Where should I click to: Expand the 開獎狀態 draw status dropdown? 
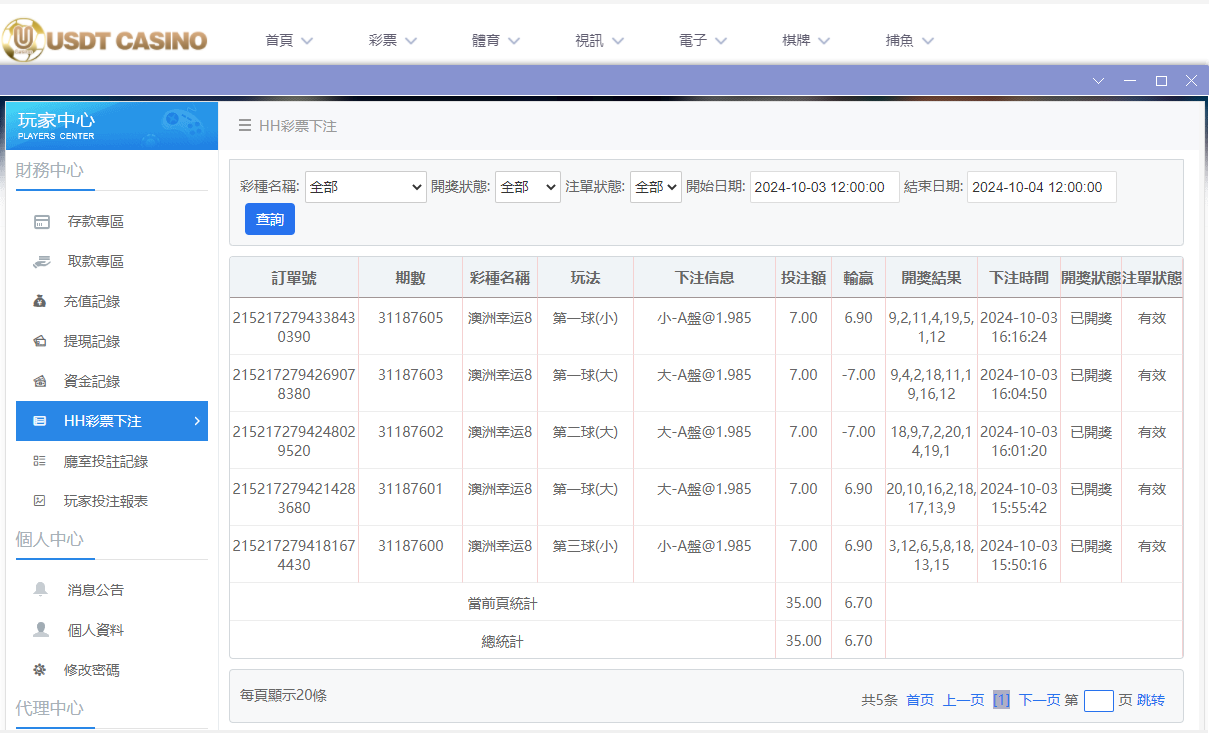pos(527,186)
